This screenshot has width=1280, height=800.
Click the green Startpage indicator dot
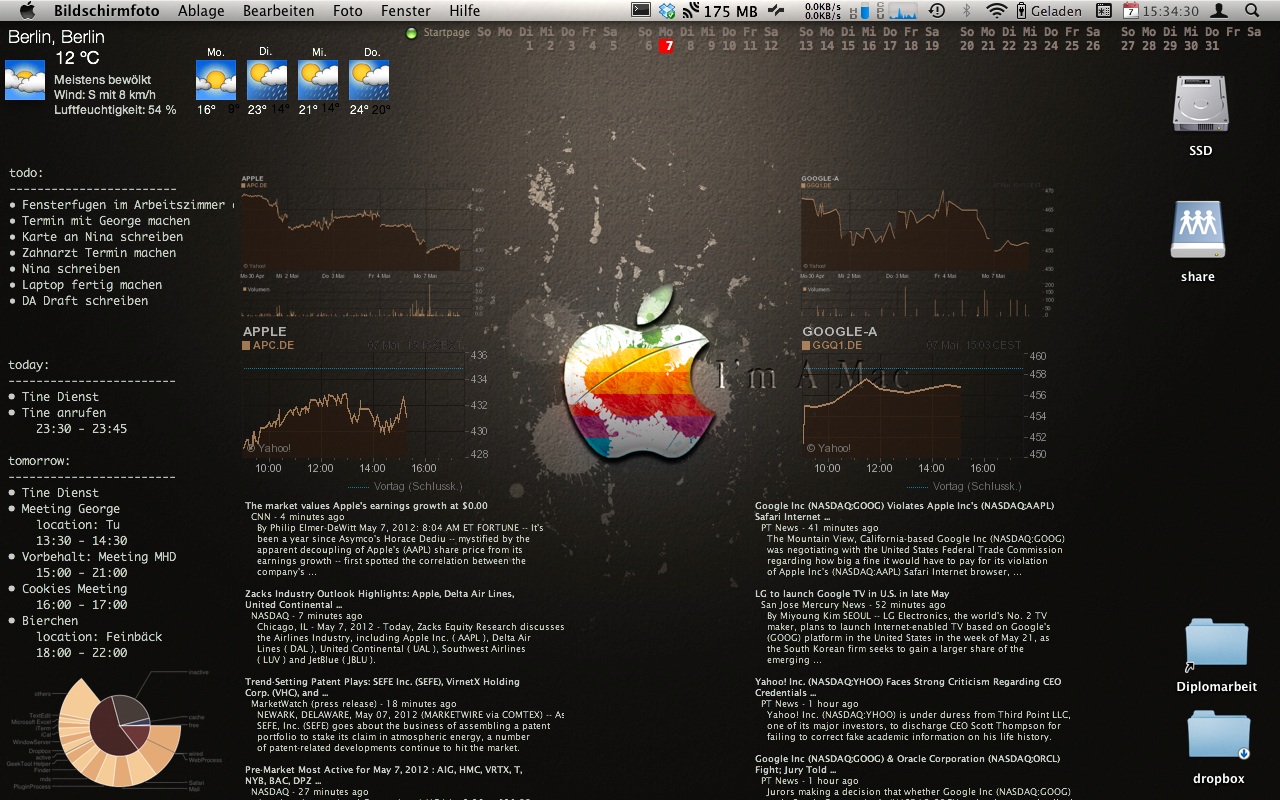[x=411, y=32]
